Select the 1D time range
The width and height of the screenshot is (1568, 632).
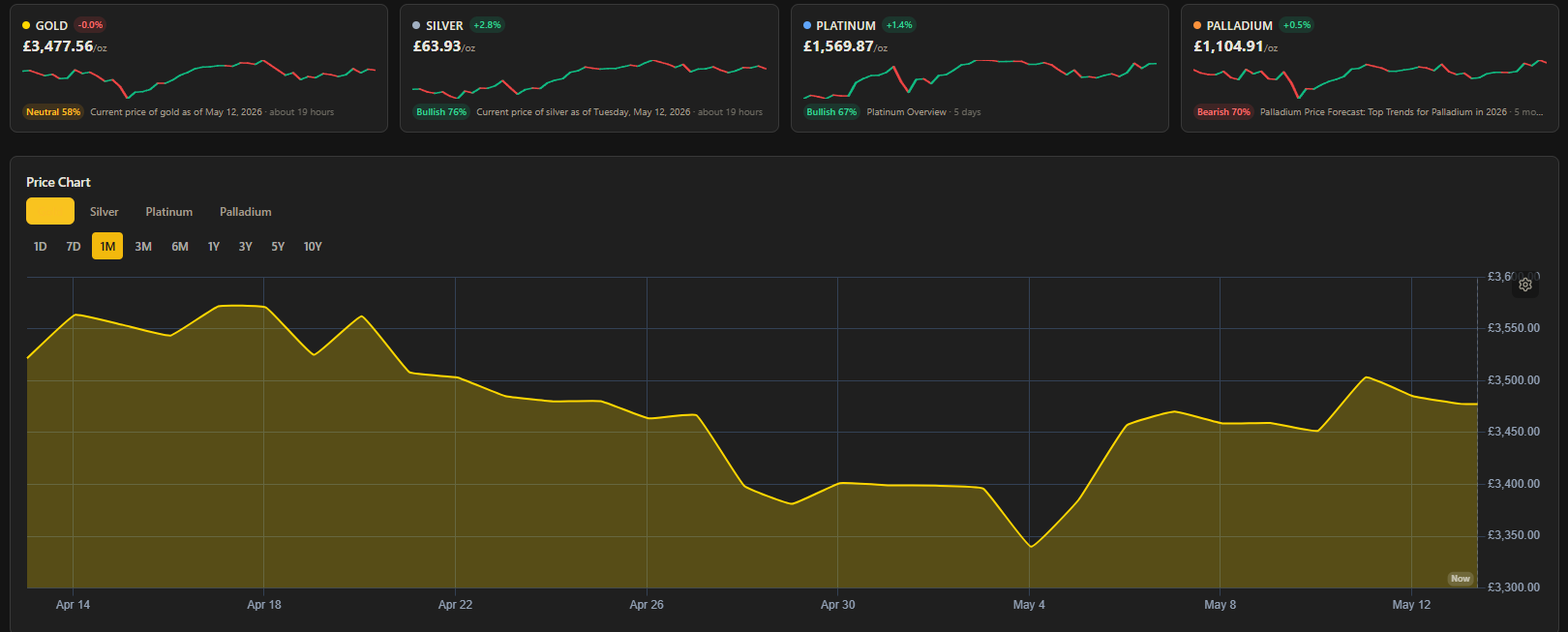point(40,247)
